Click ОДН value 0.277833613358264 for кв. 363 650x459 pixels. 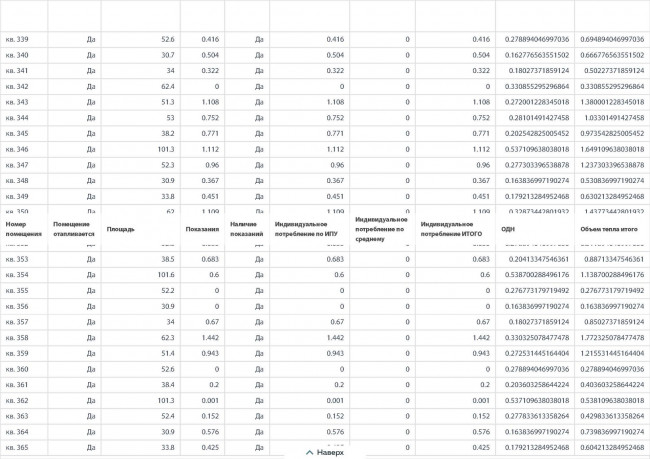537,416
